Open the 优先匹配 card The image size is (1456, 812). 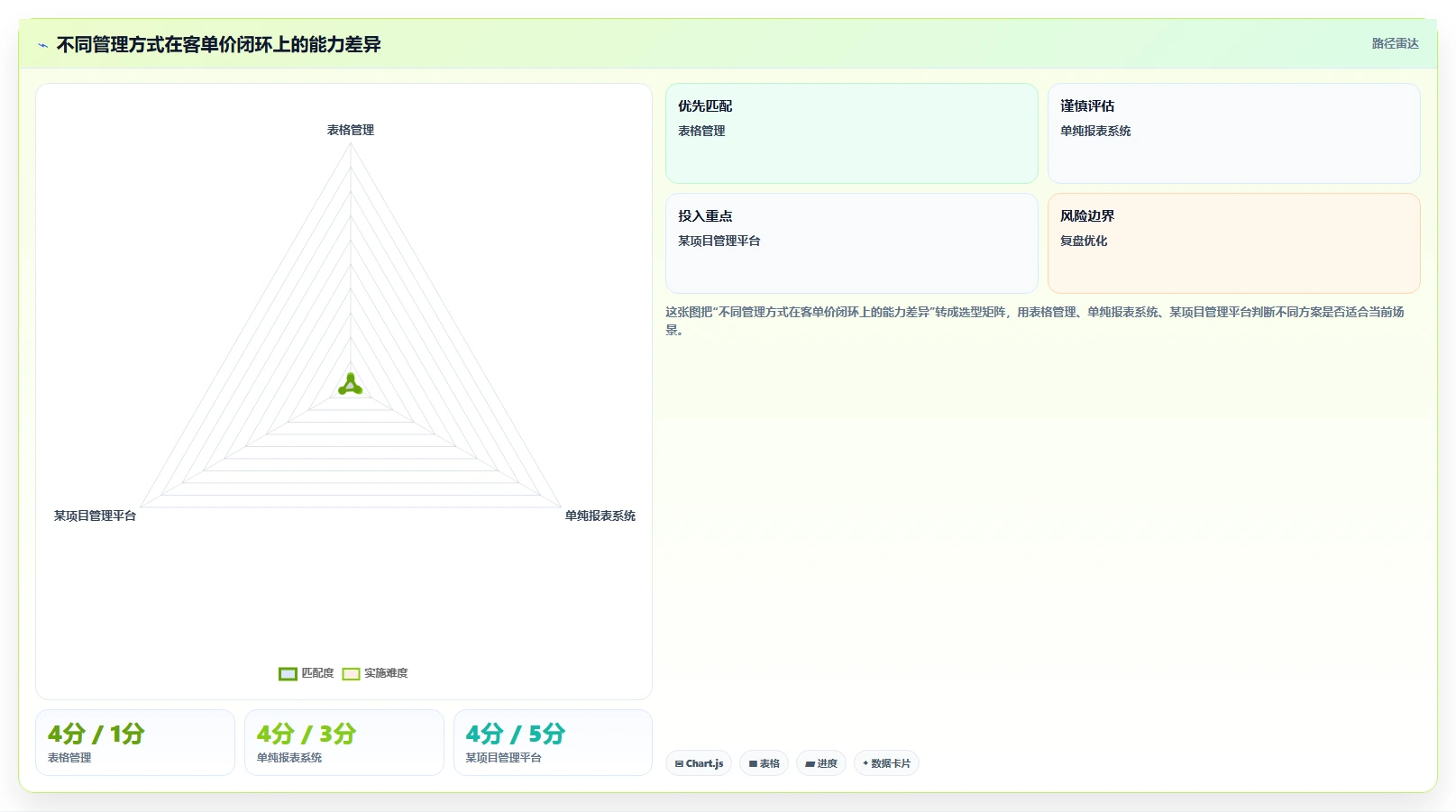(x=852, y=133)
